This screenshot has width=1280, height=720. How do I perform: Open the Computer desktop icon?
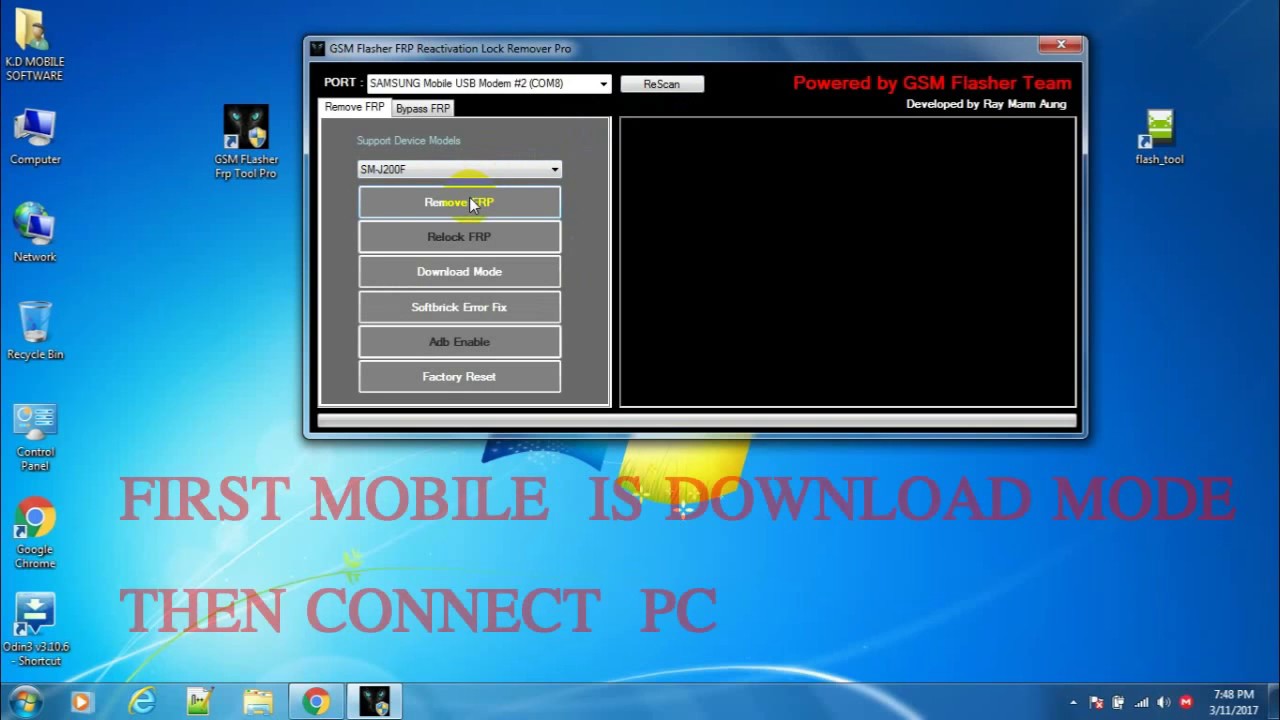[x=35, y=137]
